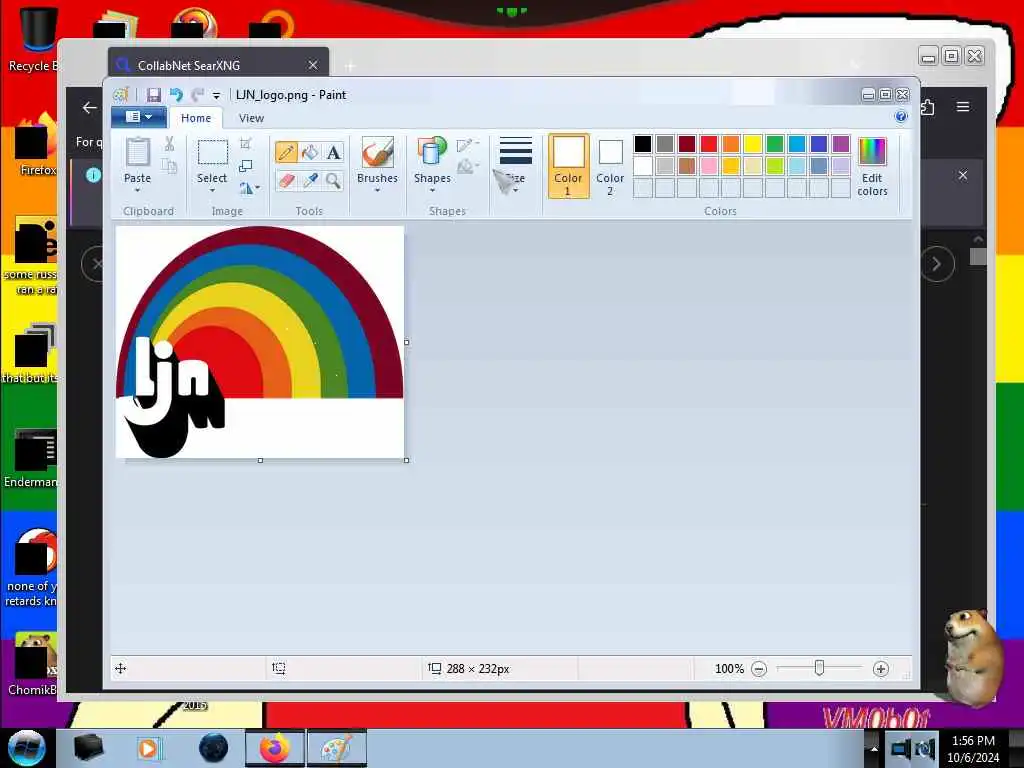The image size is (1024, 768).
Task: Expand the Brushes dropdown arrow
Action: tap(377, 191)
